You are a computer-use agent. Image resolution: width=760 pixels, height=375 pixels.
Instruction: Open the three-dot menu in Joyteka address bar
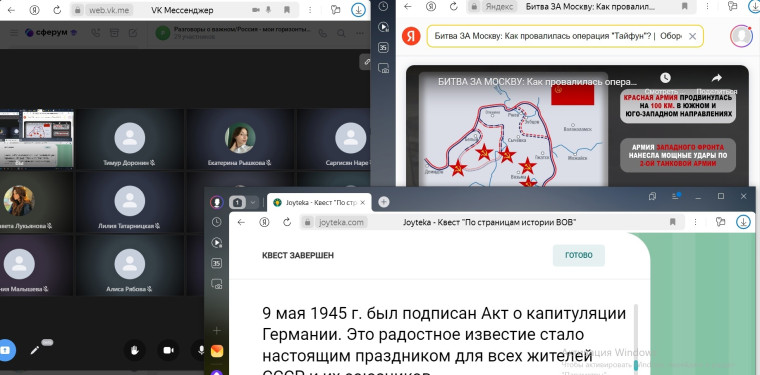(696, 222)
